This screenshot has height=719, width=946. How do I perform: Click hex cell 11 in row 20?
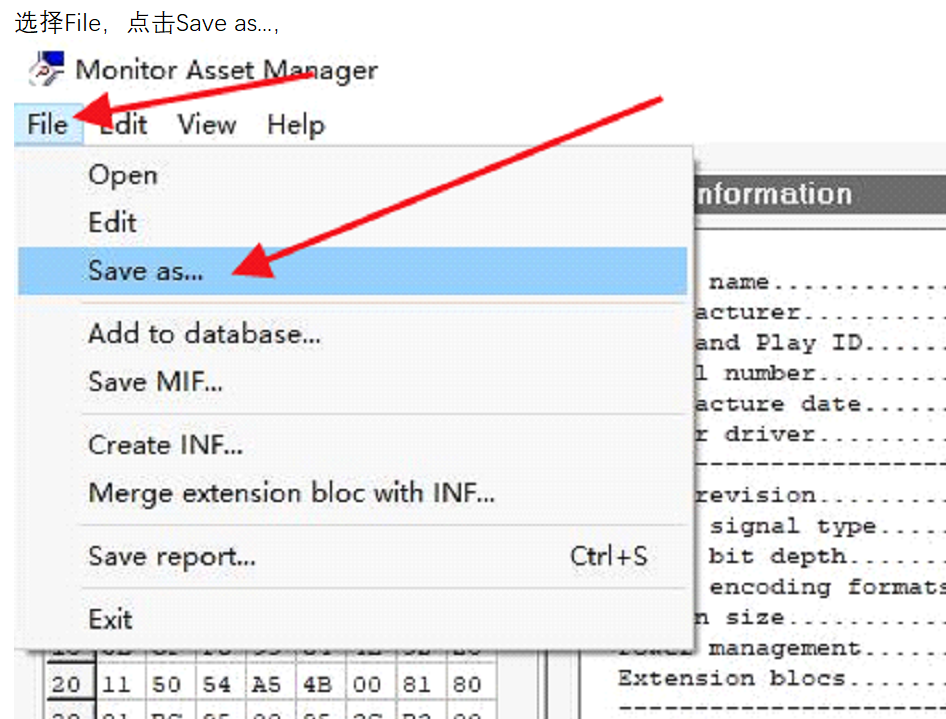coord(119,685)
